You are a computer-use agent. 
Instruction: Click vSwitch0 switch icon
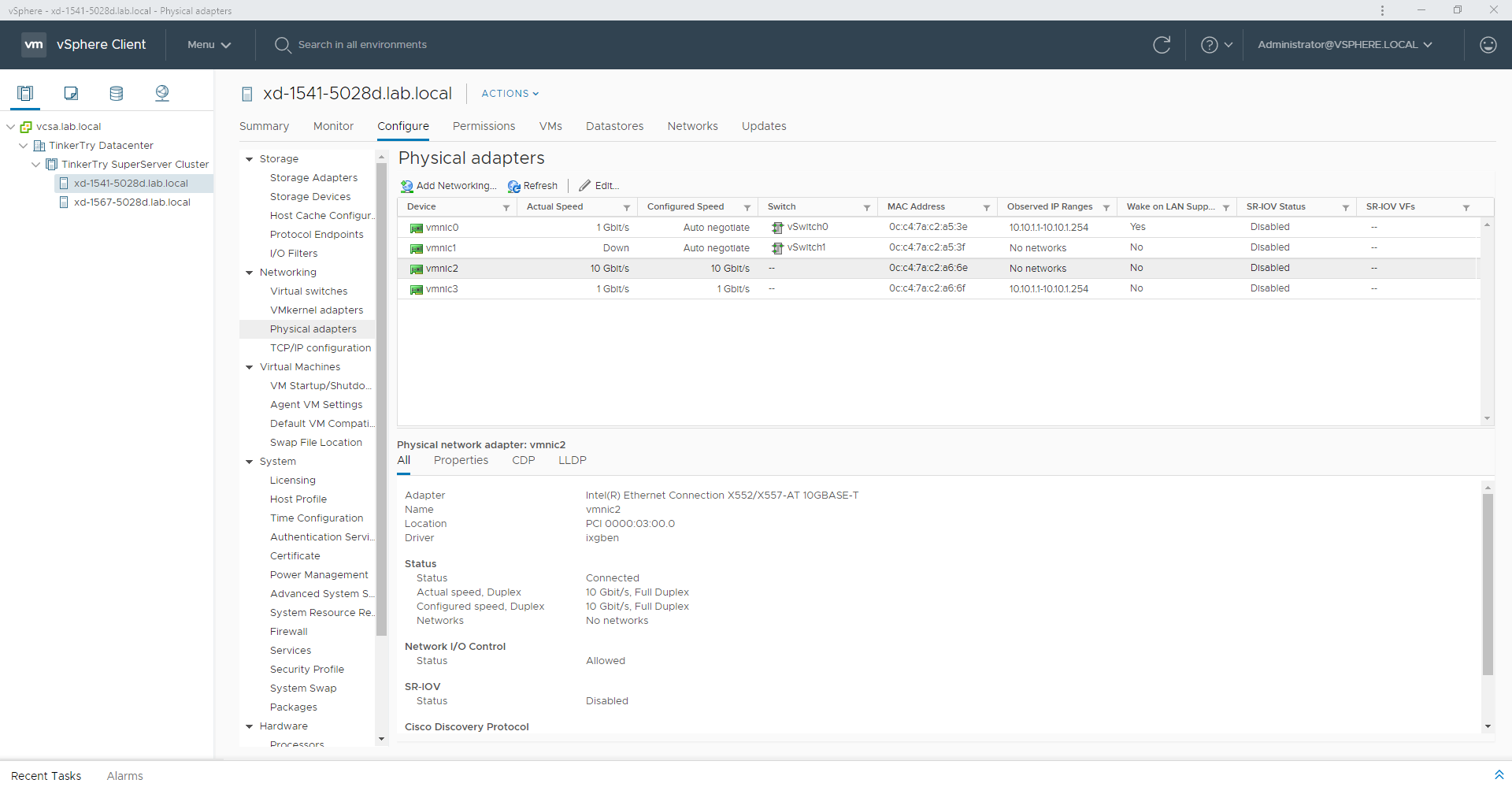[x=777, y=228]
